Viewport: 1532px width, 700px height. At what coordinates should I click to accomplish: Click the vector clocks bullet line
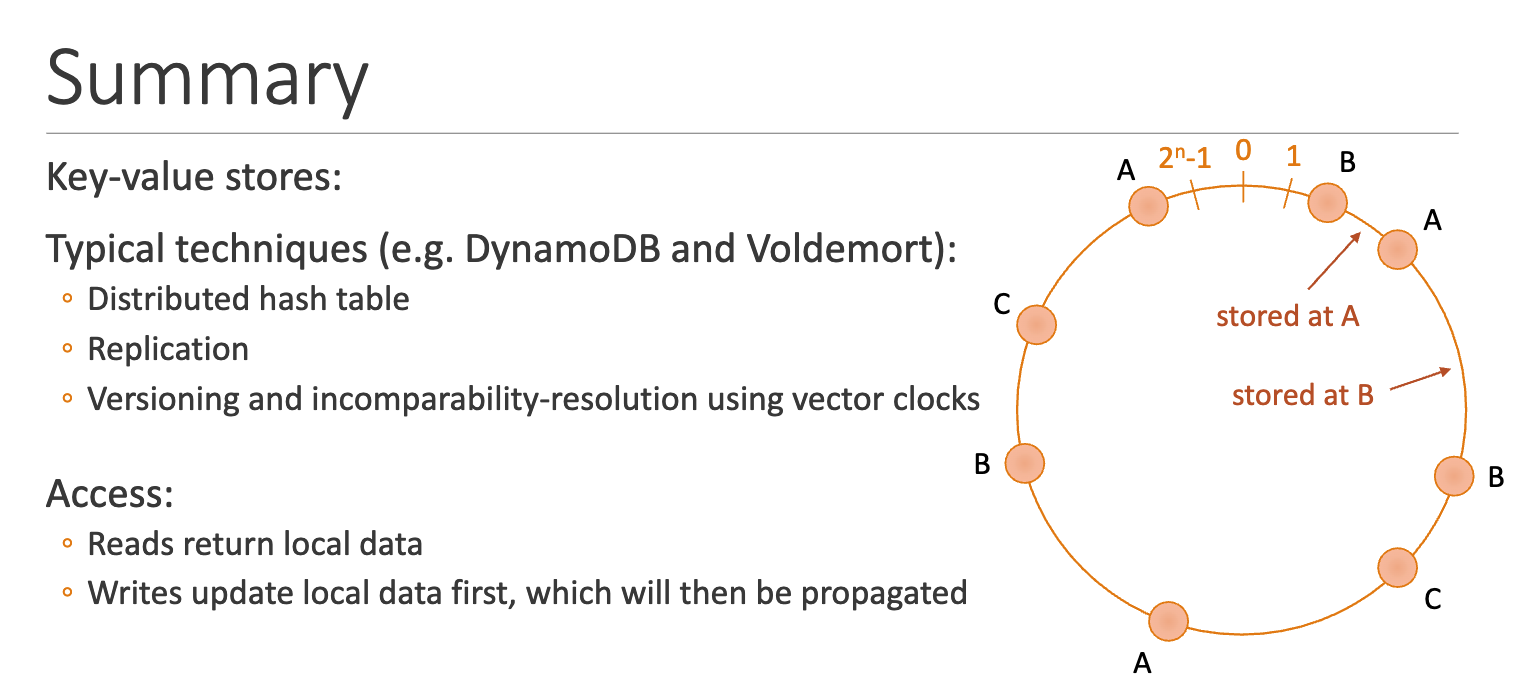534,399
